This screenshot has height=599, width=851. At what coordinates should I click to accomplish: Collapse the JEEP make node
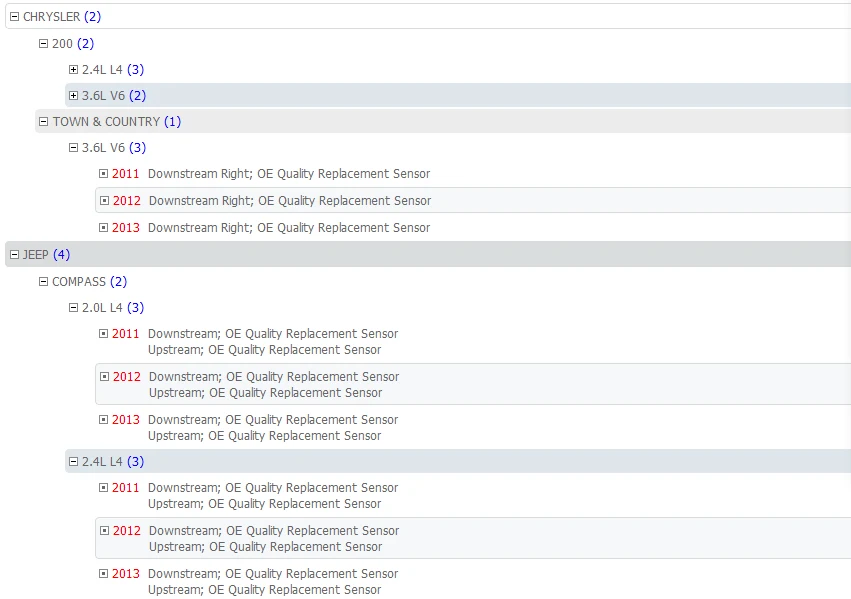click(15, 254)
